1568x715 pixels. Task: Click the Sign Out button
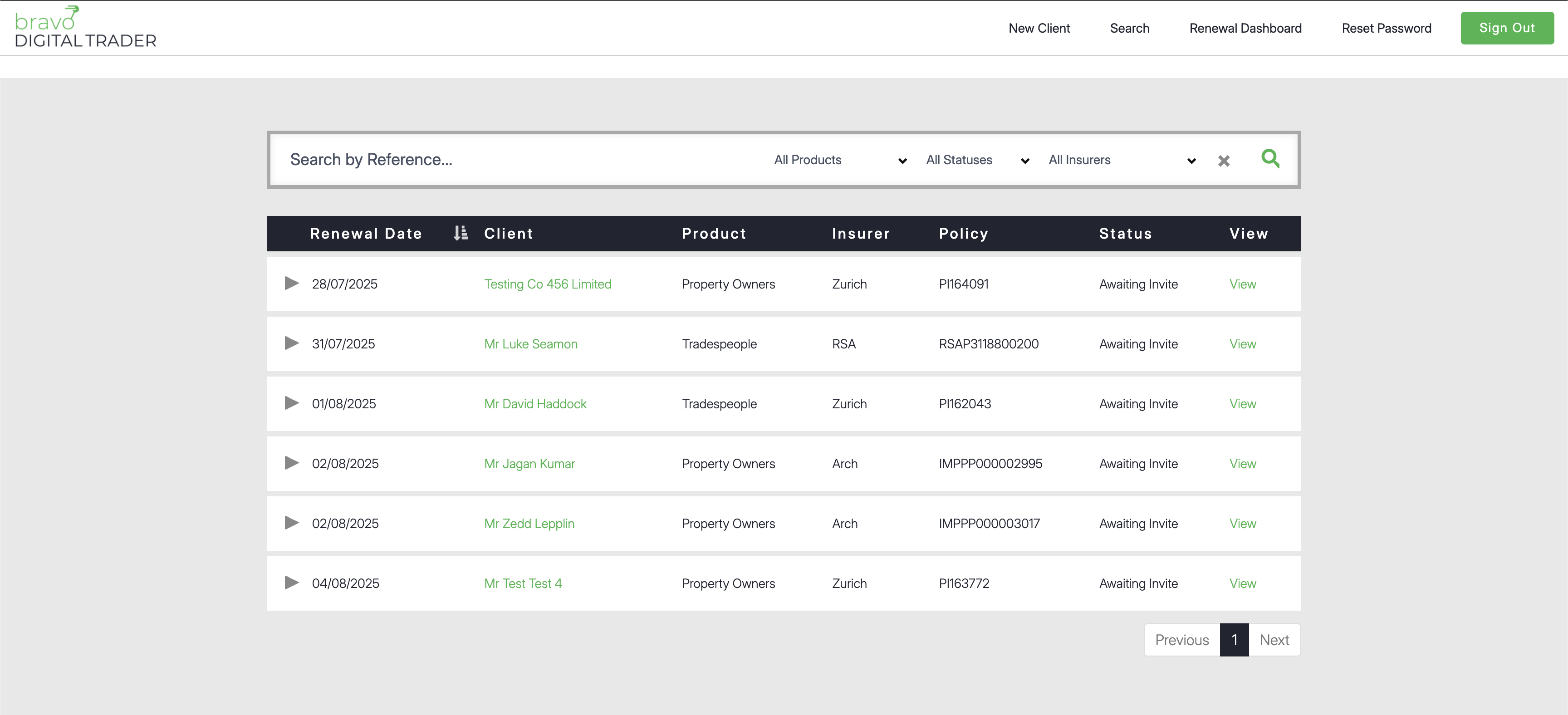coord(1506,28)
